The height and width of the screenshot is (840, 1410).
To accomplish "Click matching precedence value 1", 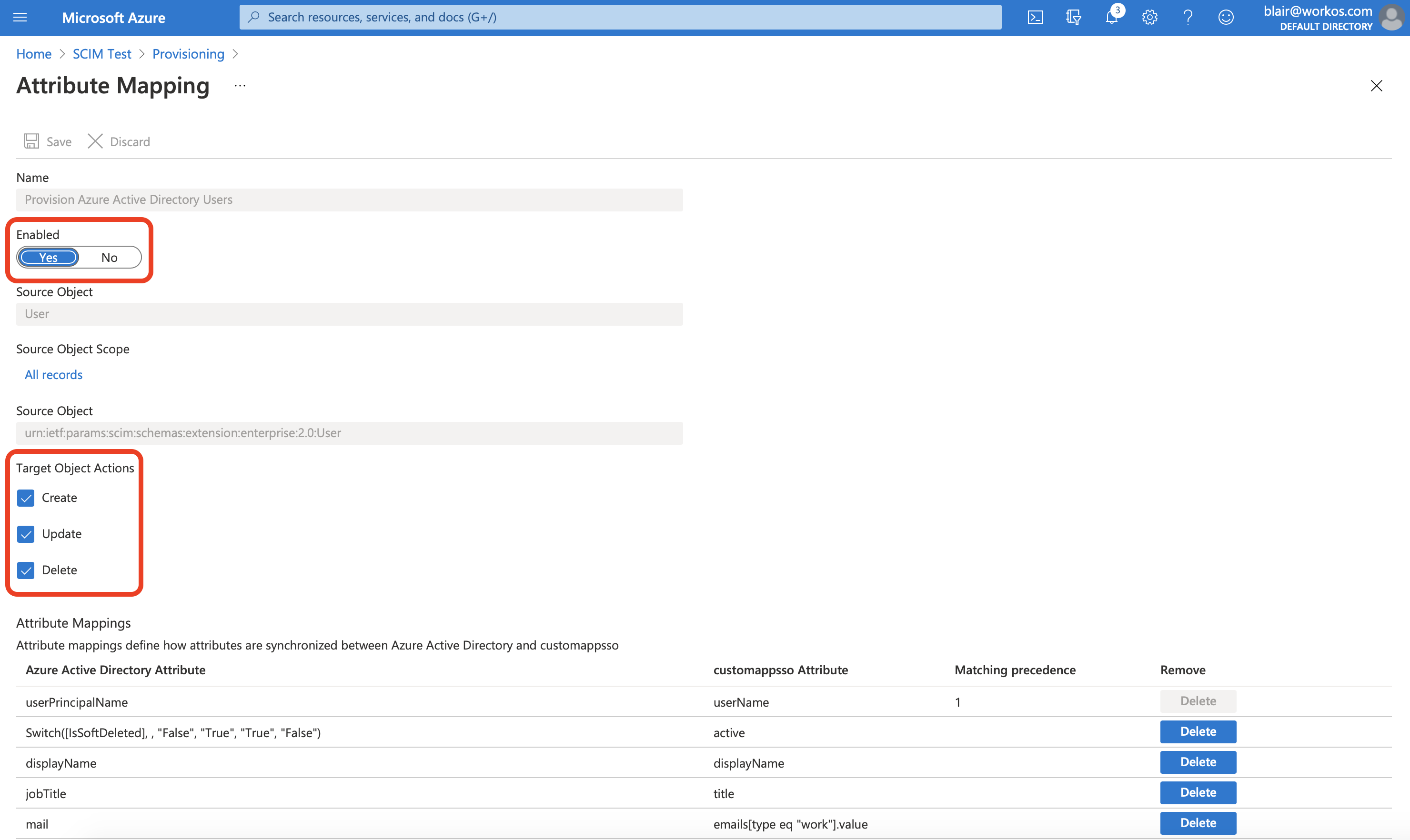I will click(x=957, y=702).
